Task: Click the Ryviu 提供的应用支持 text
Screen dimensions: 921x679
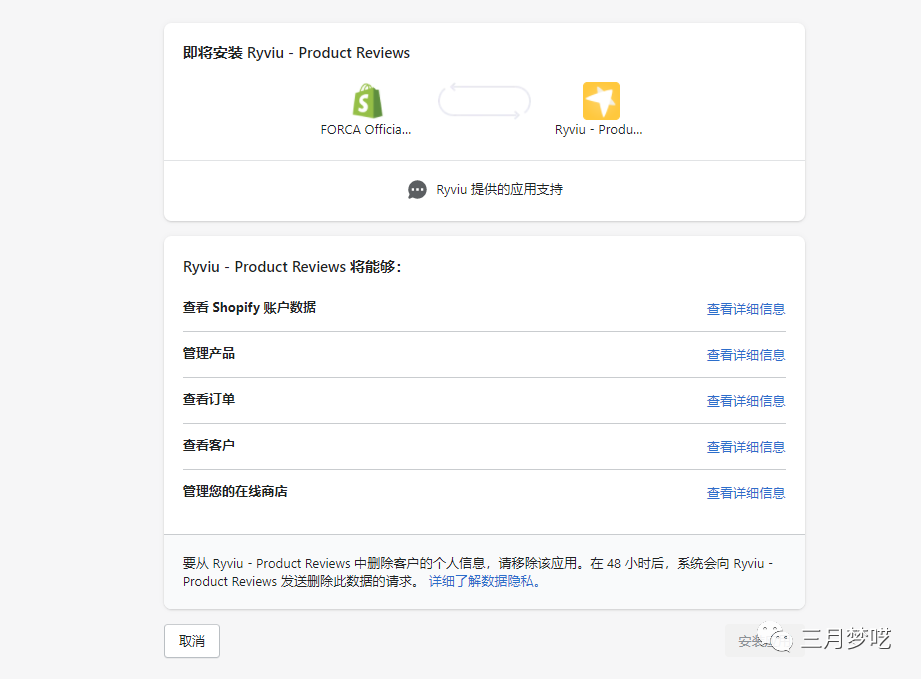Action: coord(499,190)
